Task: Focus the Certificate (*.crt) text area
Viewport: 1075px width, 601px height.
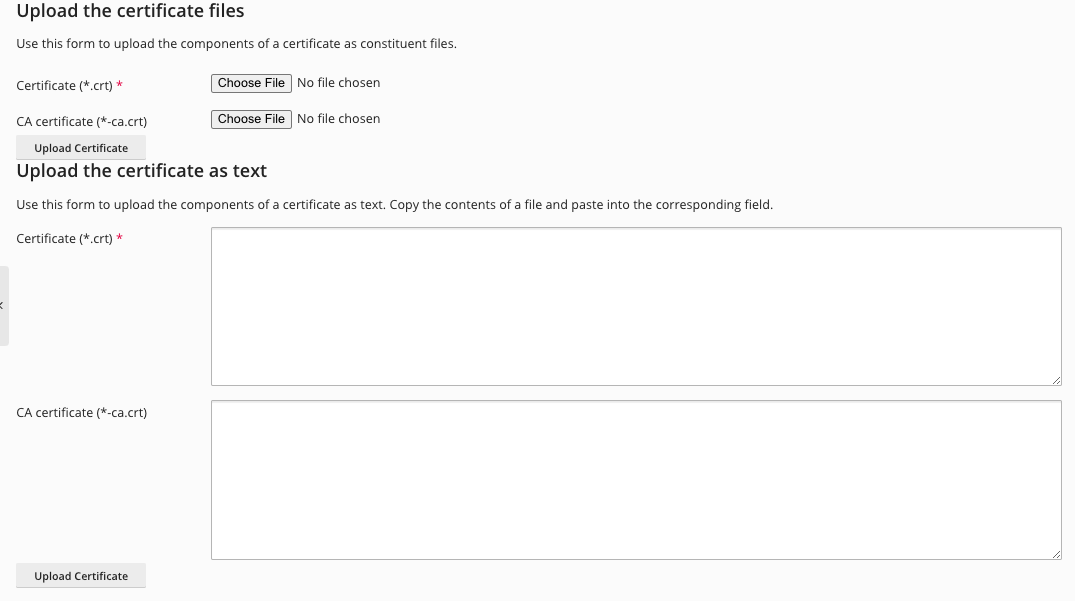Action: [636, 306]
